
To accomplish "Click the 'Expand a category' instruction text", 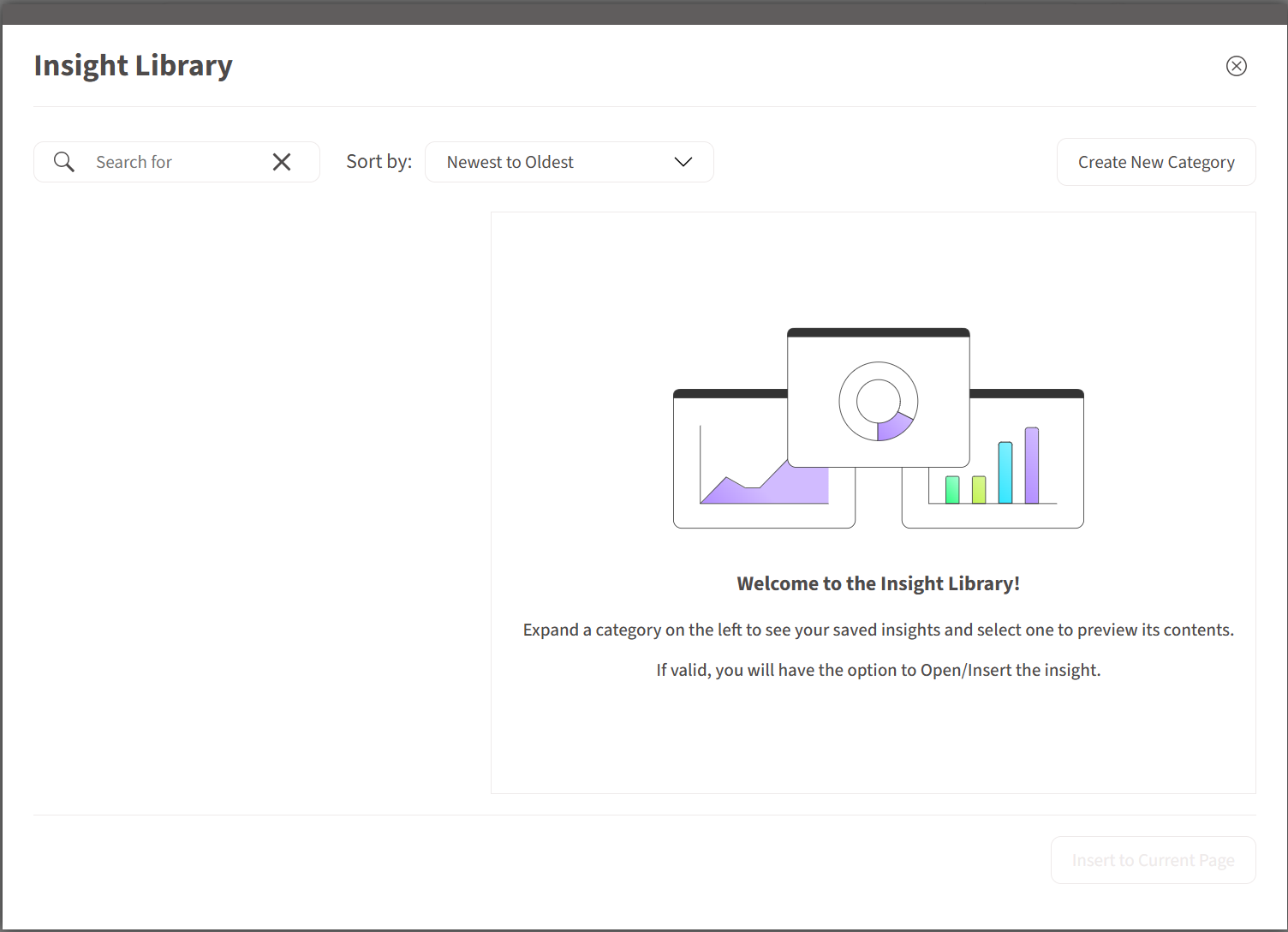I will coord(879,630).
